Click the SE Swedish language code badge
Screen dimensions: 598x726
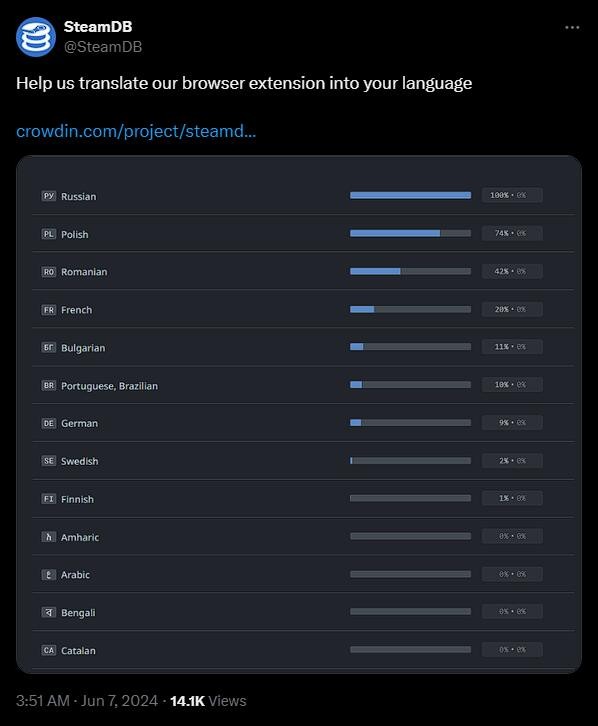point(49,461)
